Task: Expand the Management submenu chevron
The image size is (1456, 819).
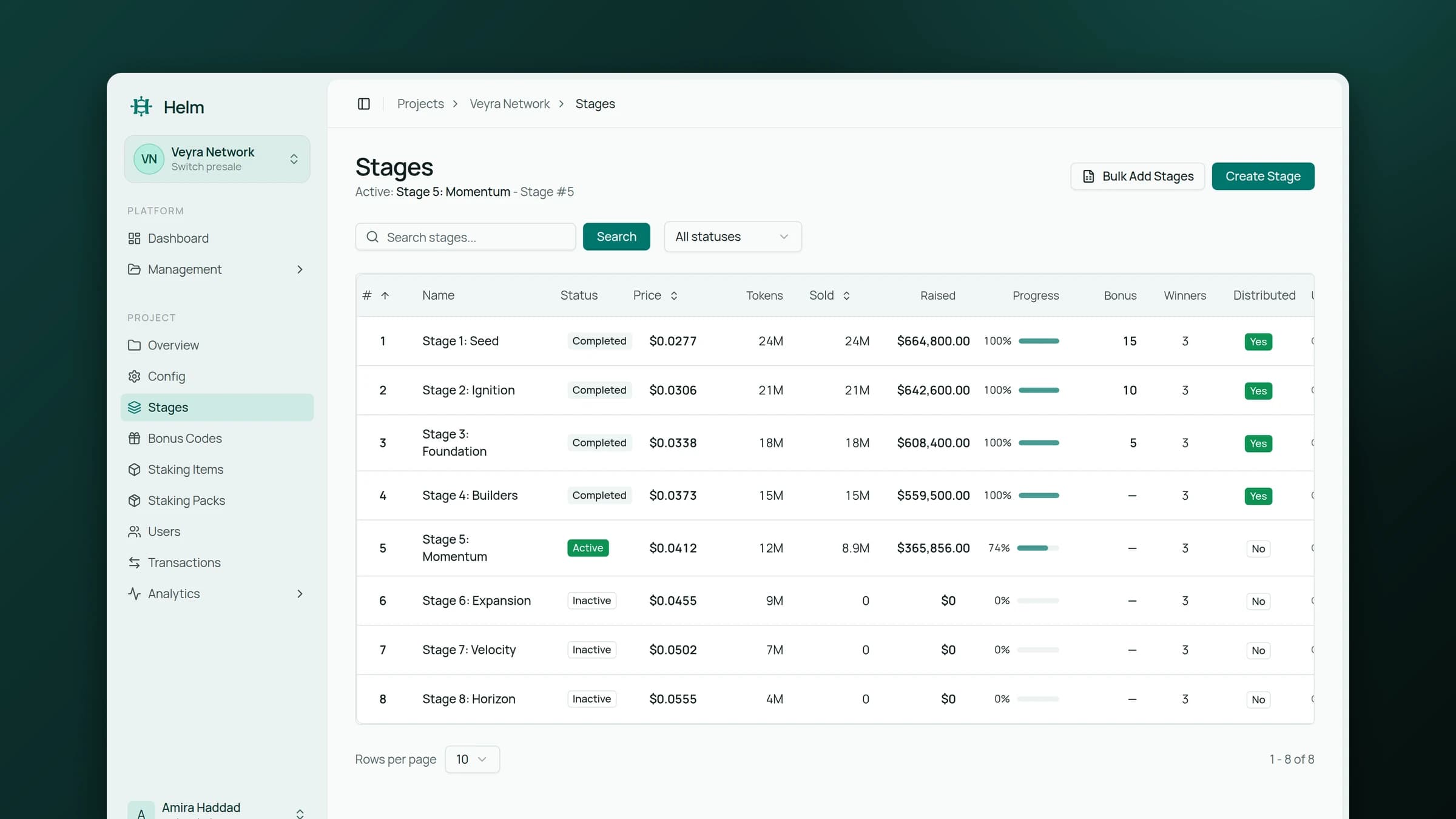Action: pyautogui.click(x=300, y=269)
